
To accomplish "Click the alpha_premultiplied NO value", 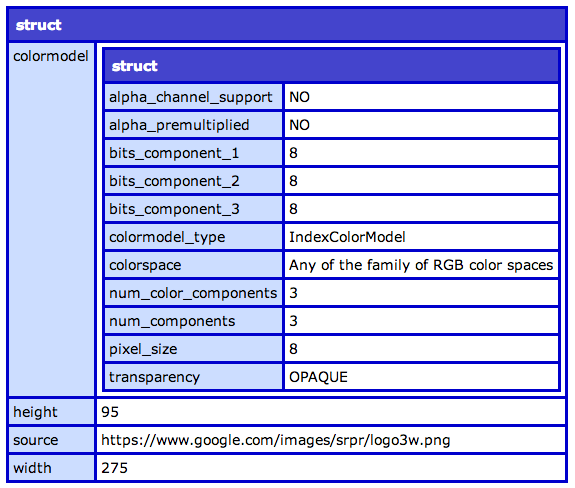I will pos(299,125).
